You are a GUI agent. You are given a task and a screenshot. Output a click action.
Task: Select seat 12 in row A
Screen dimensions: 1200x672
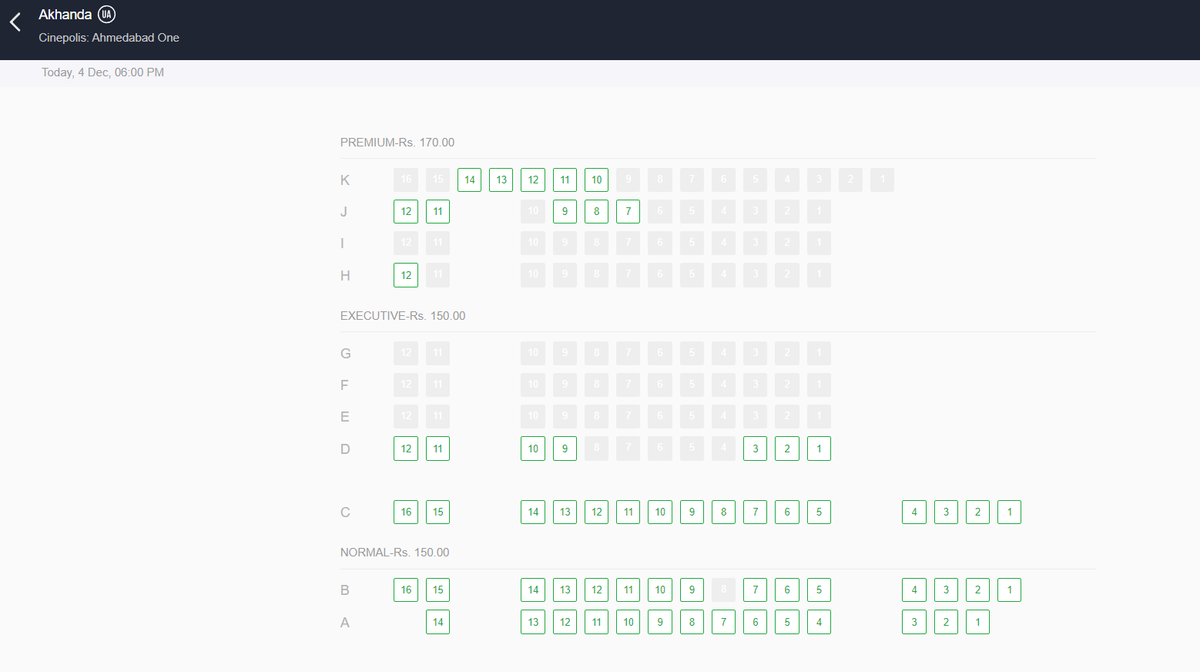point(565,622)
